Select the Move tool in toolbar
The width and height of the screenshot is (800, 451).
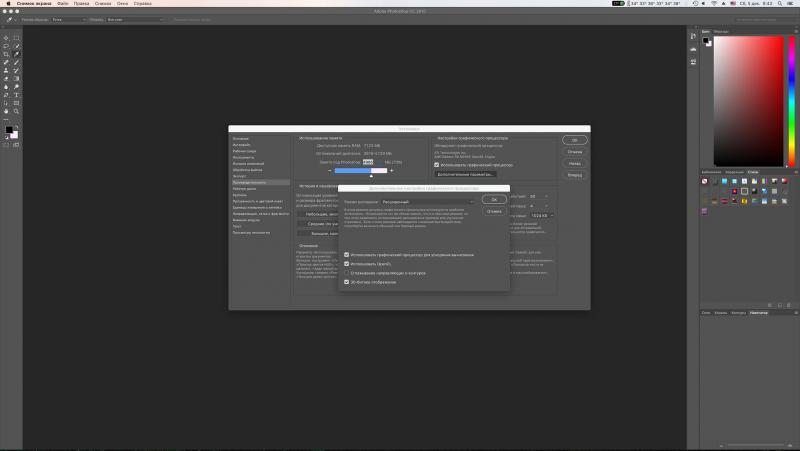click(6, 38)
